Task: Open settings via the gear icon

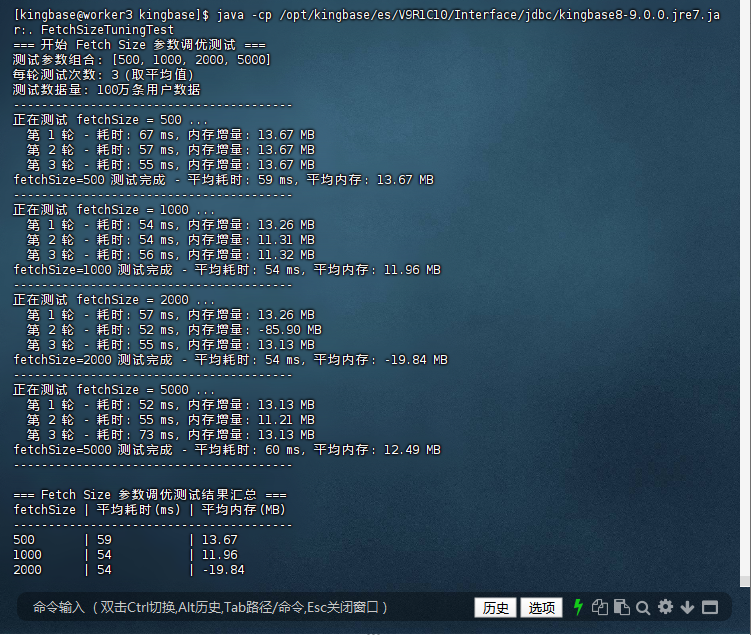Action: click(665, 607)
